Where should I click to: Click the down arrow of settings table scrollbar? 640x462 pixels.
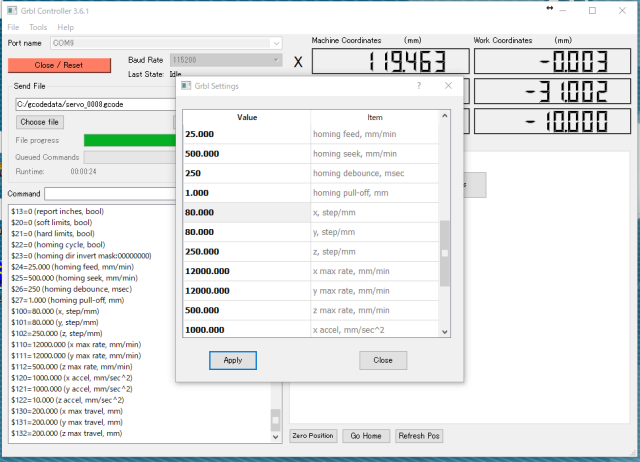pyautogui.click(x=444, y=332)
